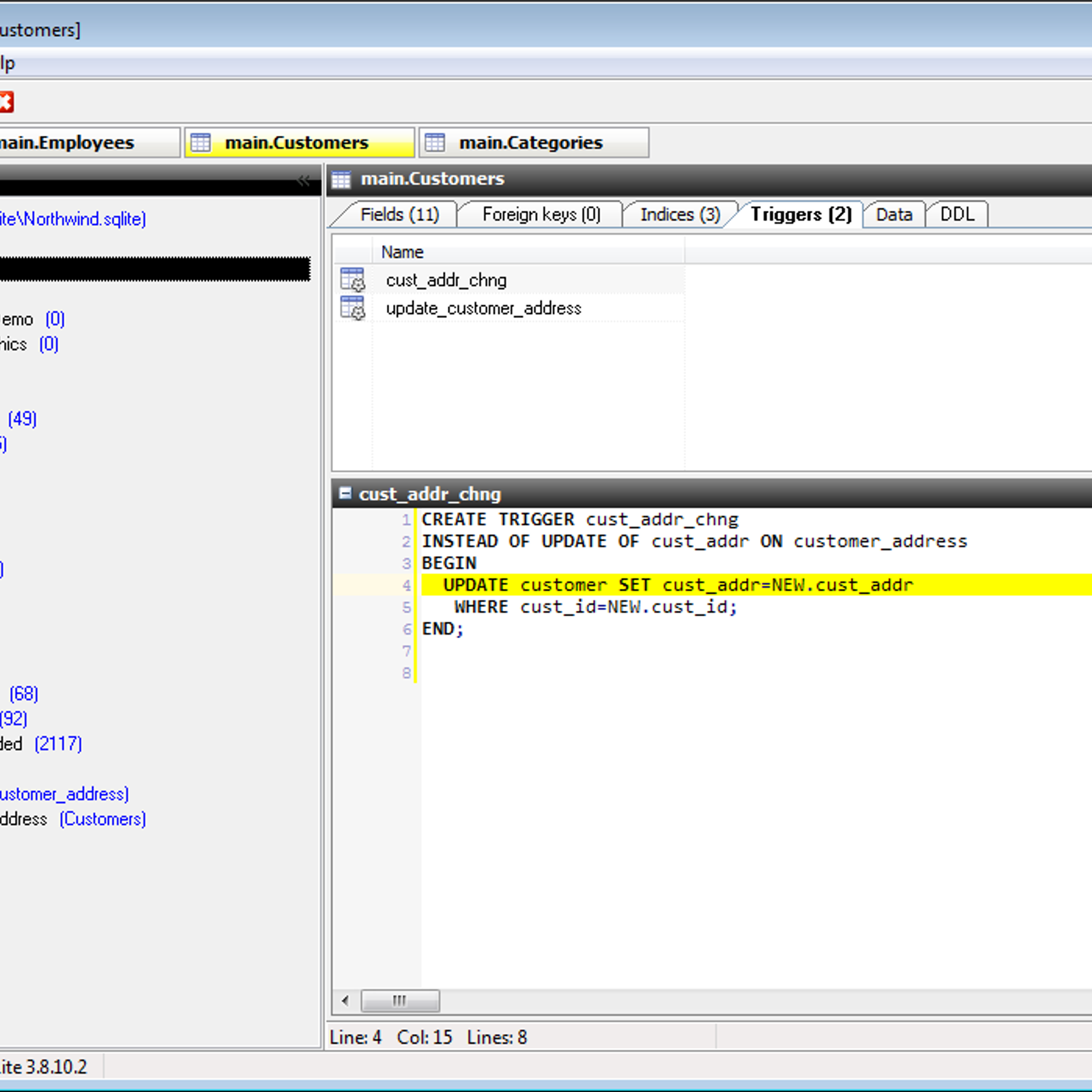Switch to the main.Categories tab
Image resolution: width=1092 pixels, height=1092 pixels.
click(534, 143)
